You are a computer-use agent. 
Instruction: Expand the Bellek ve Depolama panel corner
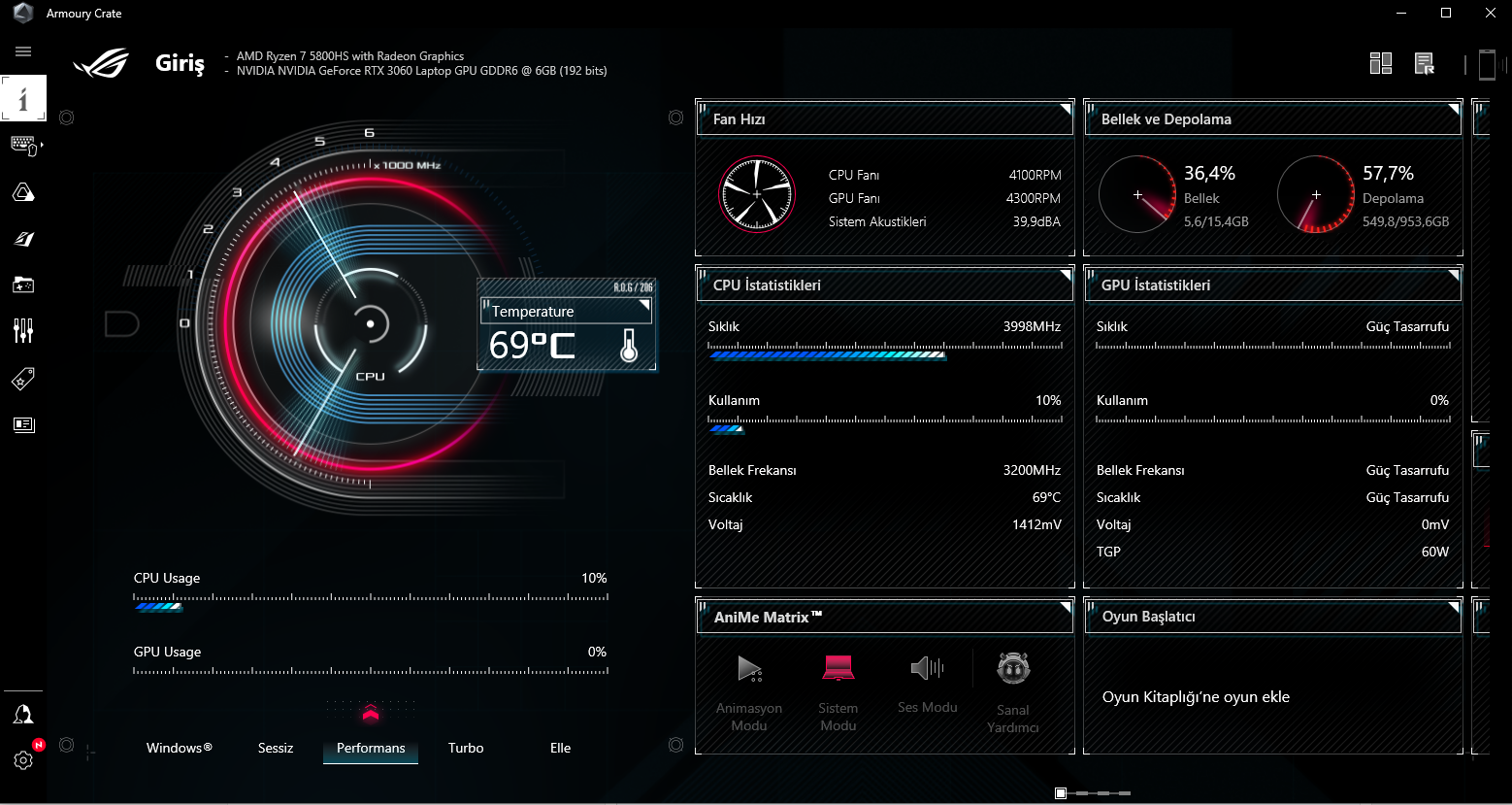(1454, 109)
